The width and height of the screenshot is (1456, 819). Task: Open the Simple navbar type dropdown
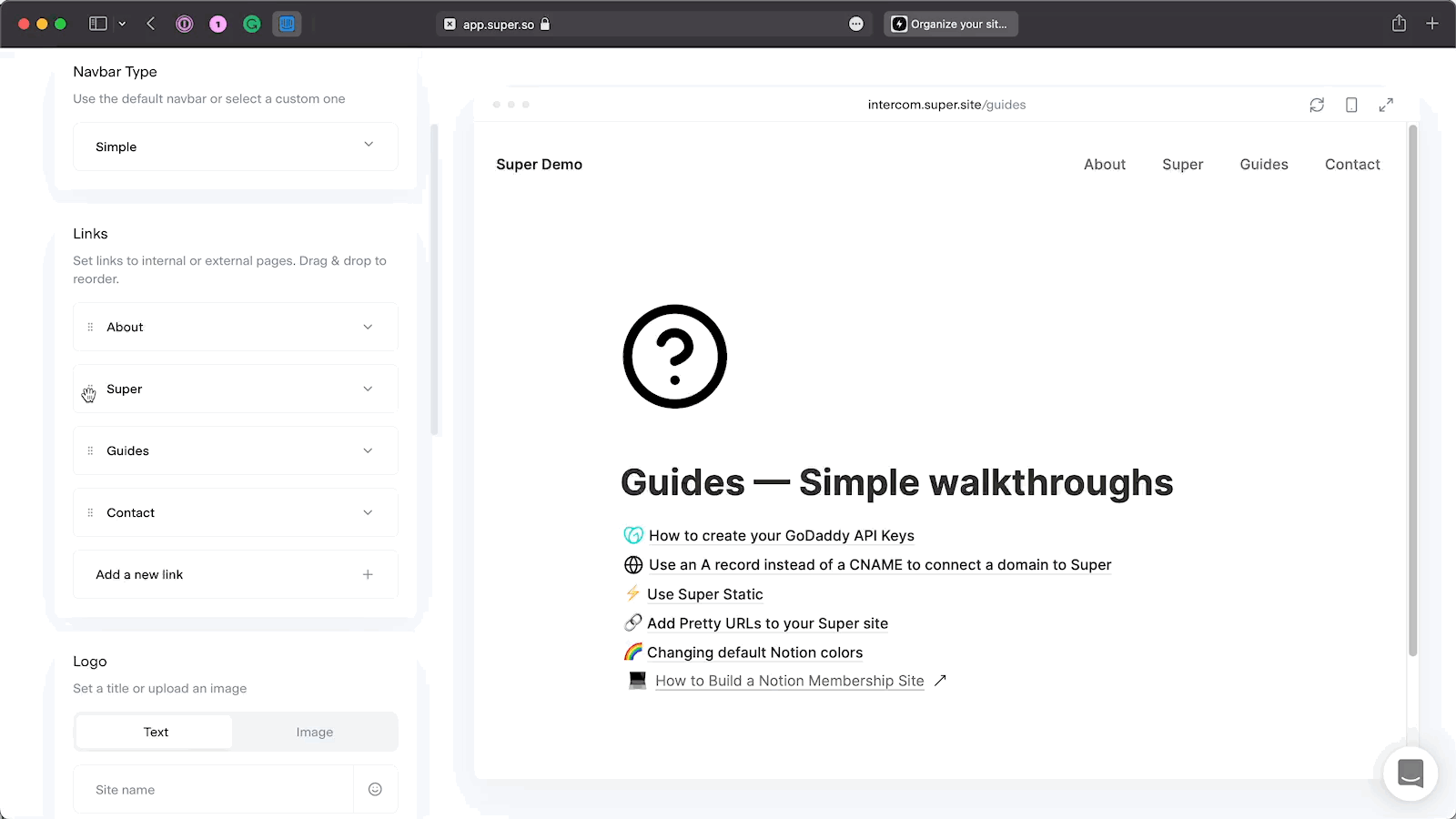[x=236, y=147]
